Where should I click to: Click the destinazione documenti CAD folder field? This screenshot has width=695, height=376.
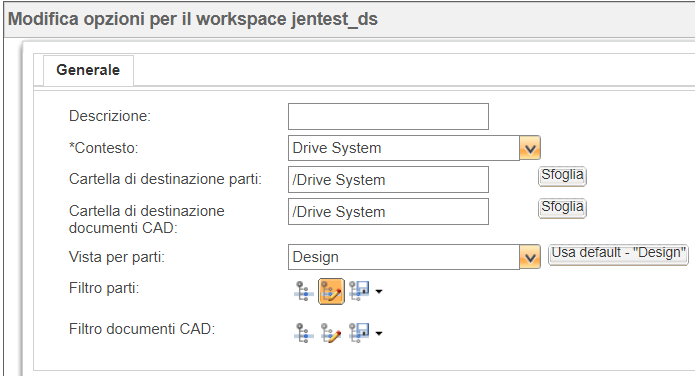388,212
